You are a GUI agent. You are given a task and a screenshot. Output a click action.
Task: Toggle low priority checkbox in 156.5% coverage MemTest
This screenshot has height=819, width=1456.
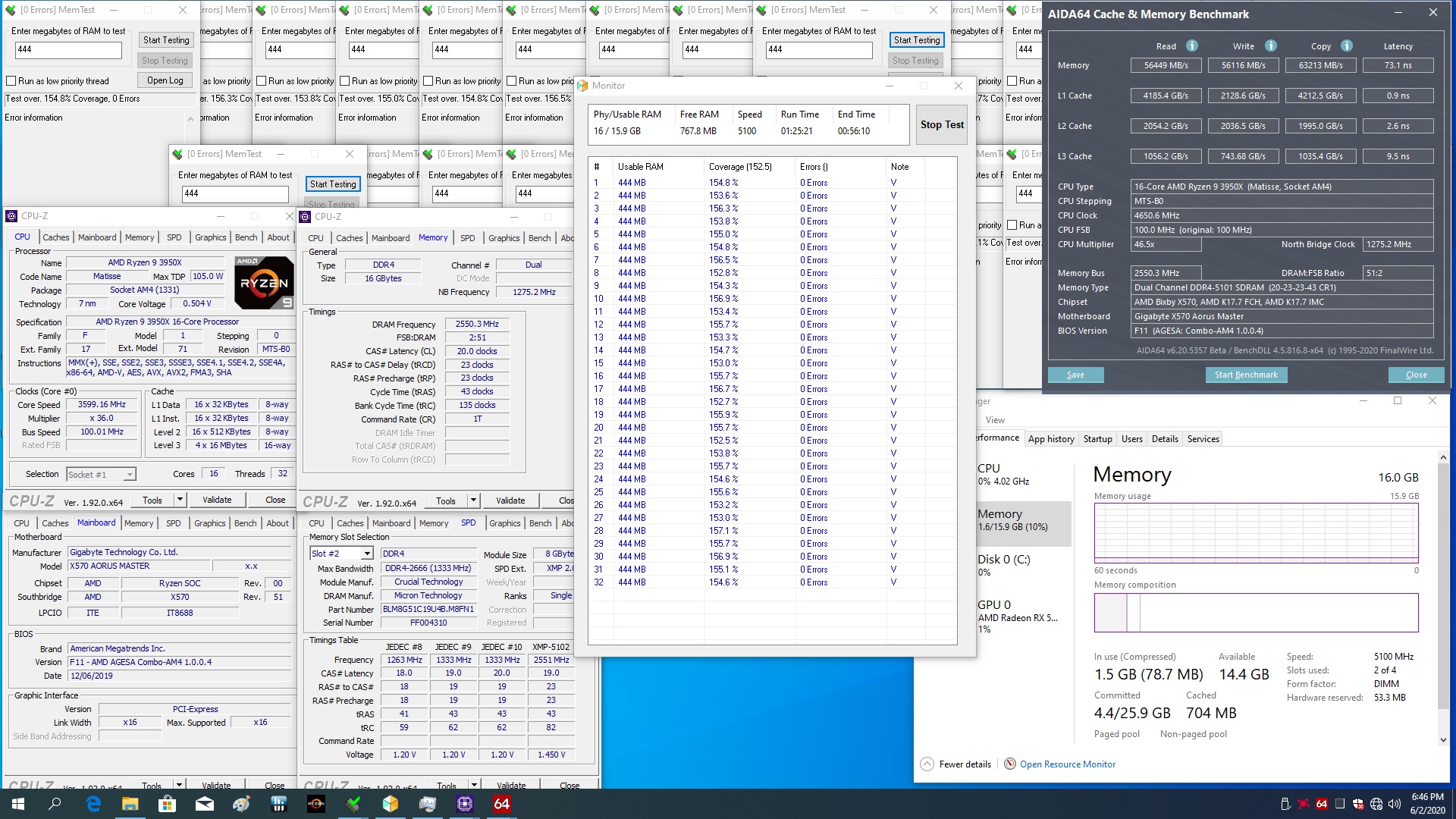pyautogui.click(x=512, y=81)
